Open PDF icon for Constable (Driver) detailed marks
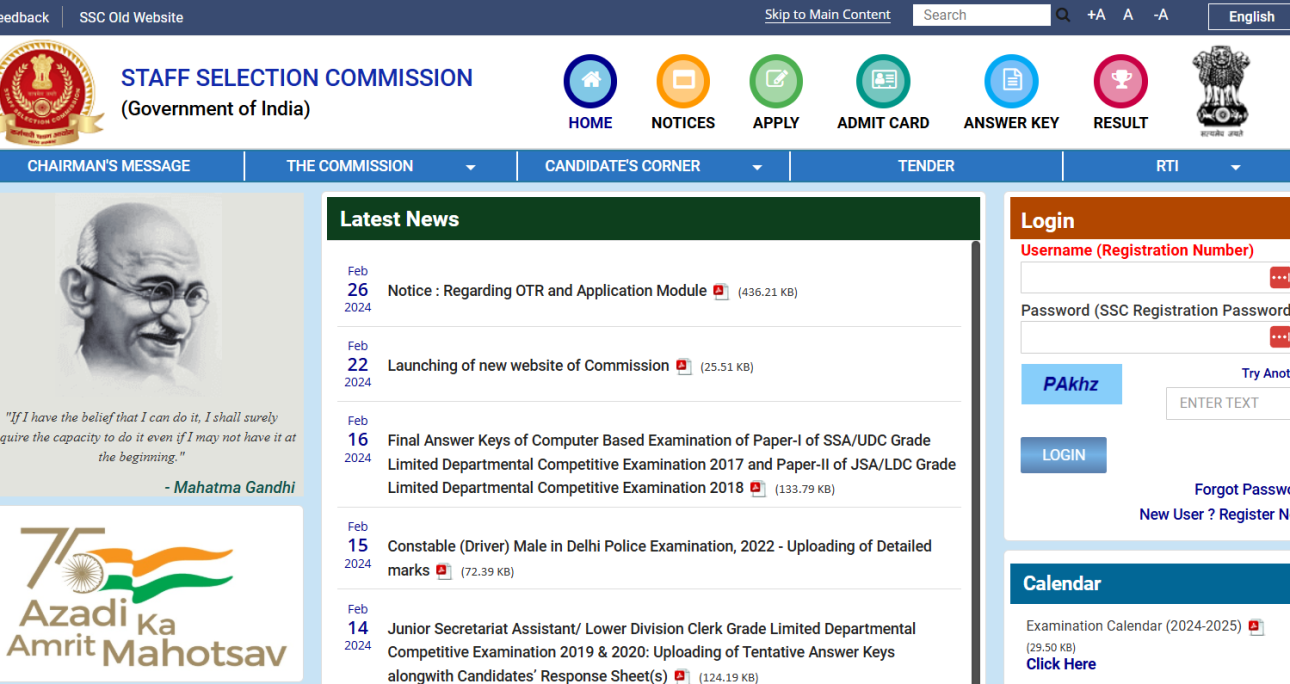The height and width of the screenshot is (684, 1290). tap(444, 571)
